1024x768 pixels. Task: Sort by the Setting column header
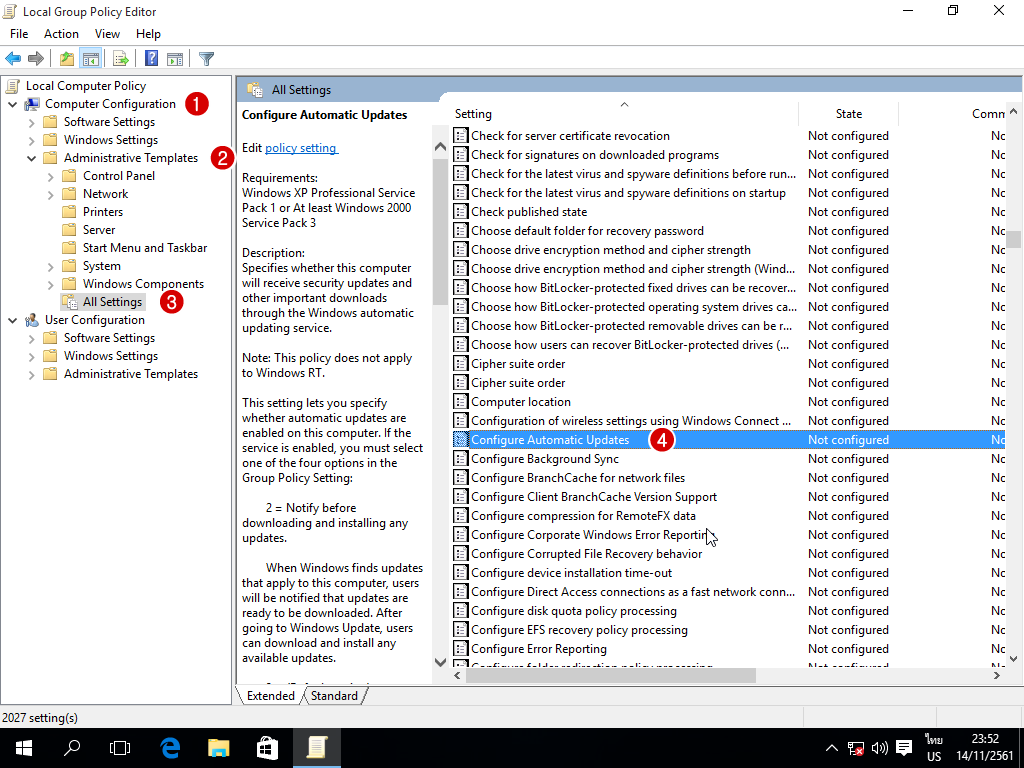(624, 114)
